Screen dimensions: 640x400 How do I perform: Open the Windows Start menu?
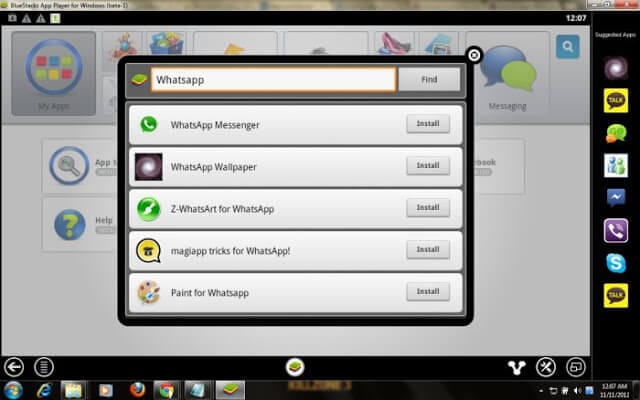(x=13, y=391)
